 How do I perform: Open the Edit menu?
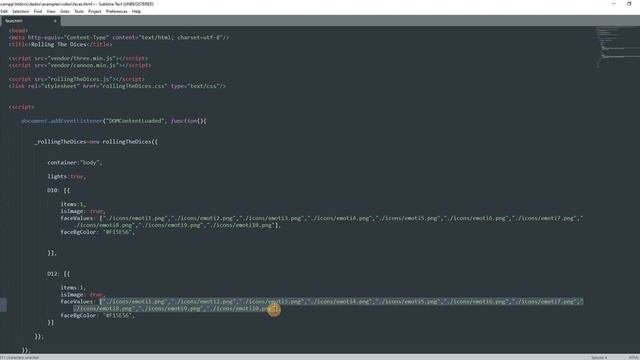pos(4,11)
